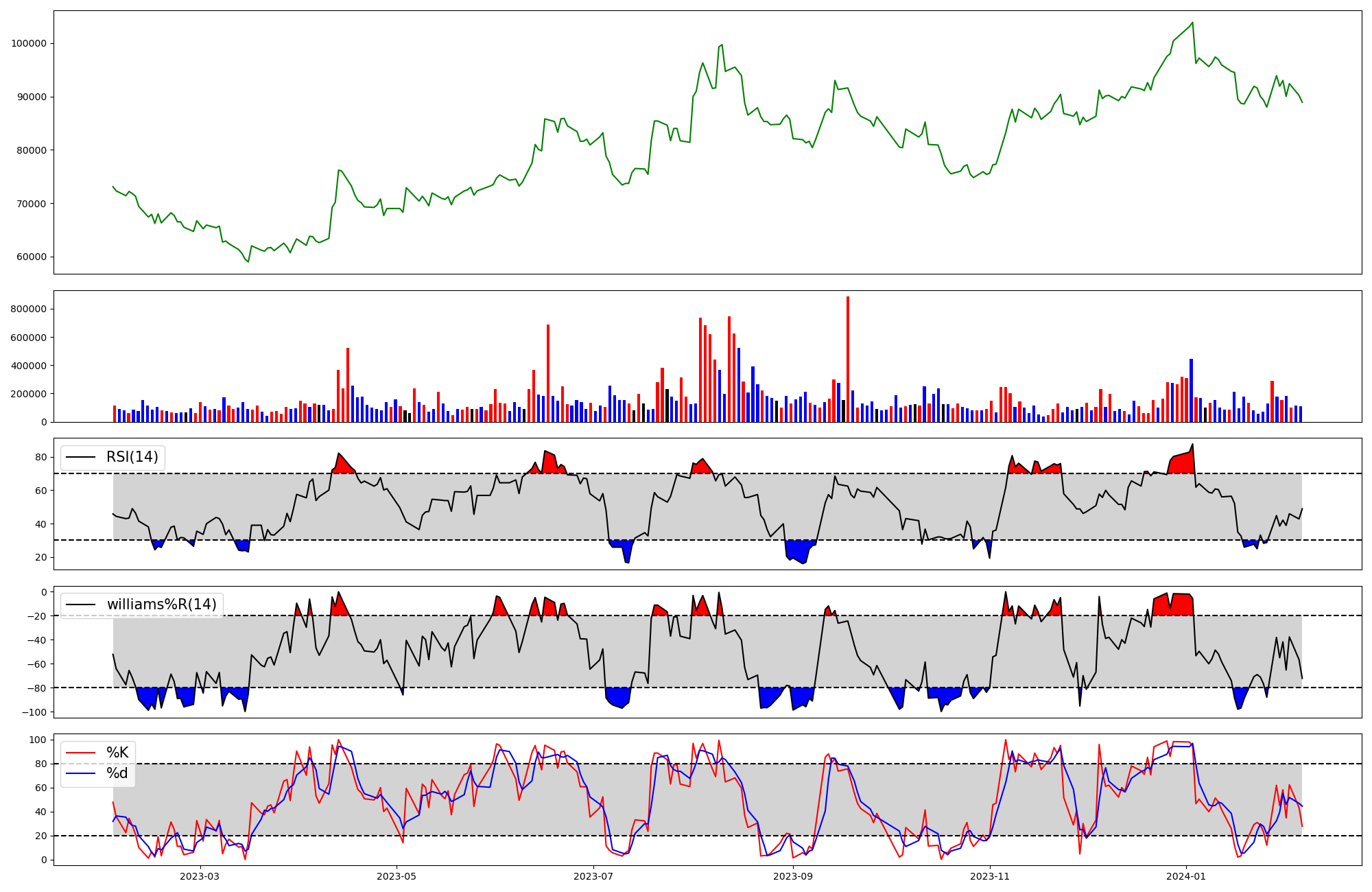Image resolution: width=1372 pixels, height=892 pixels.
Task: Click the −80 Williams %R axis label
Action: (x=36, y=688)
